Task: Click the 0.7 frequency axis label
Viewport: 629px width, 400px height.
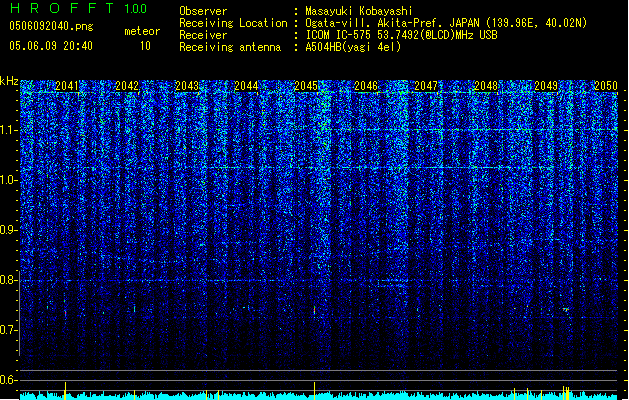Action: tap(9, 330)
